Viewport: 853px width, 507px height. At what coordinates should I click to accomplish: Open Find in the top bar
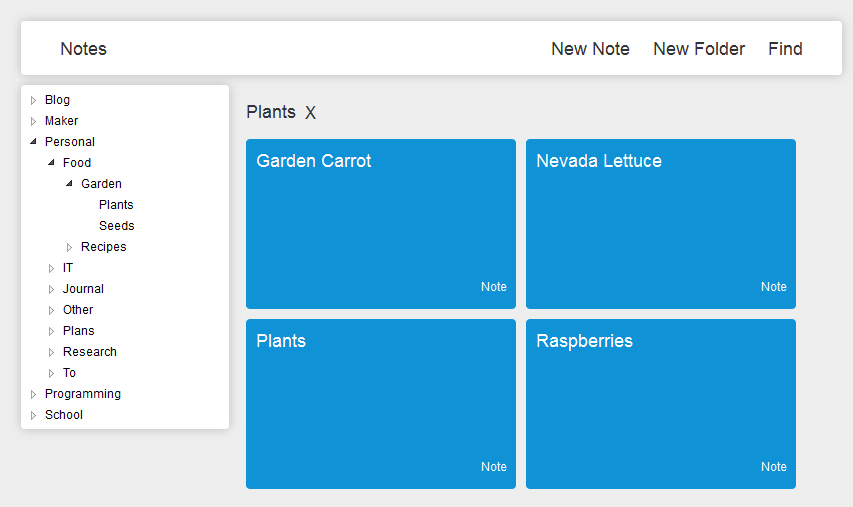coord(785,49)
